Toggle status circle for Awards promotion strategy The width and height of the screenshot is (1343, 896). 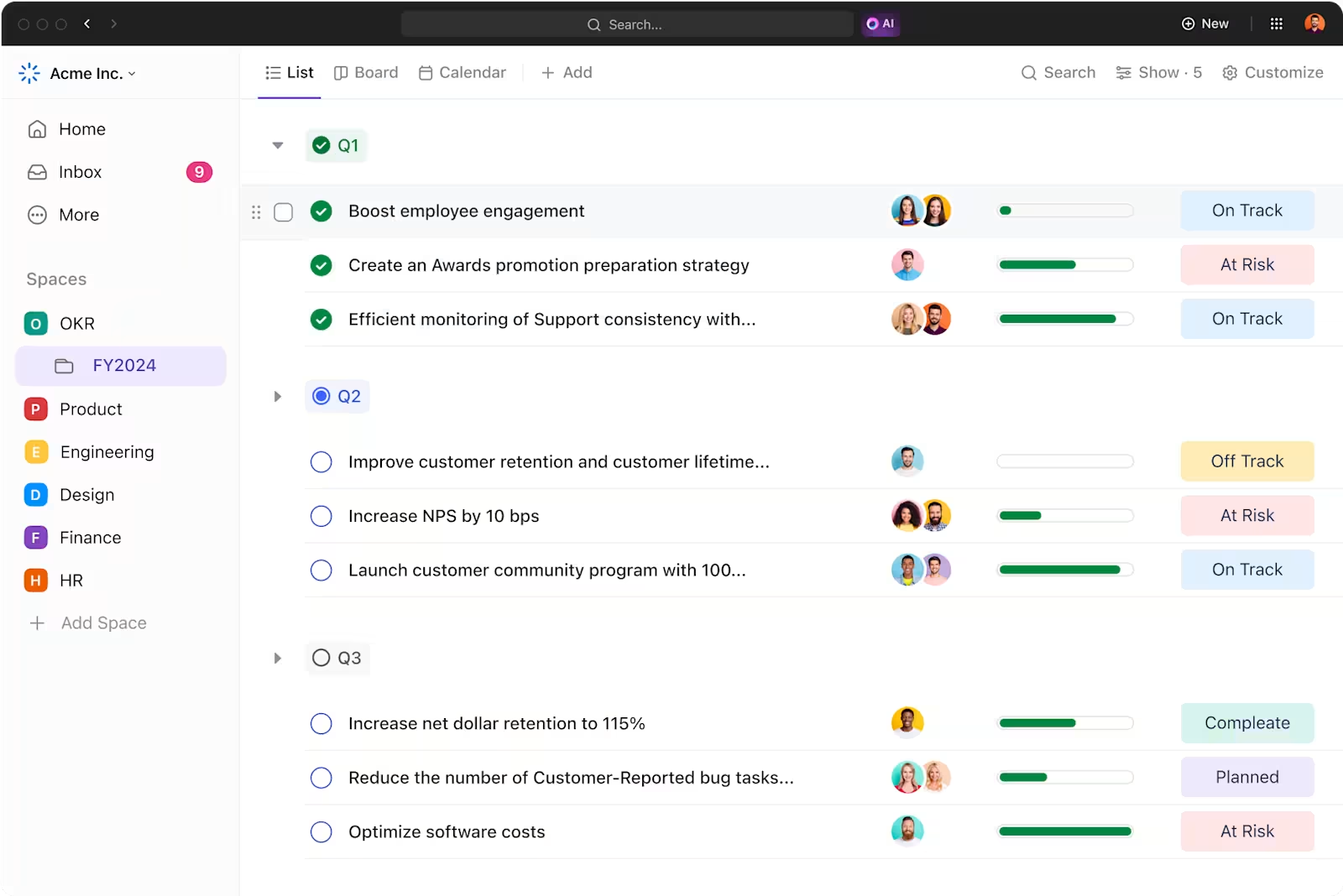click(x=321, y=266)
